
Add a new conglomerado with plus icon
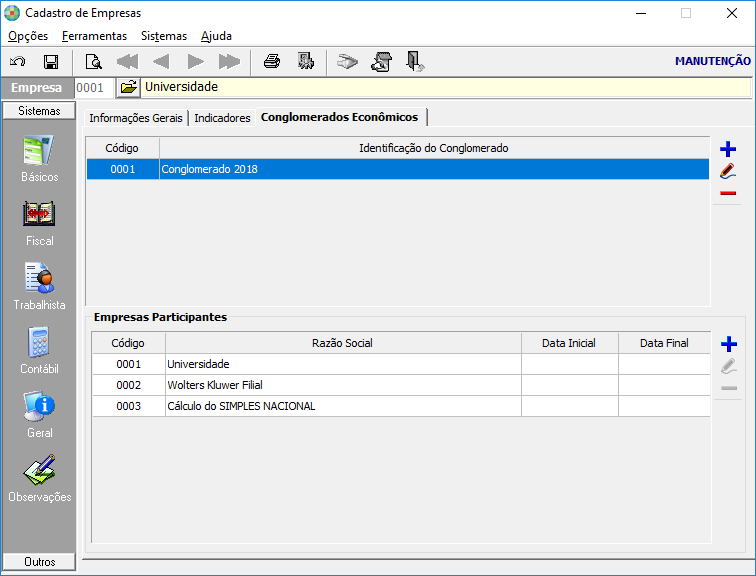point(728,149)
